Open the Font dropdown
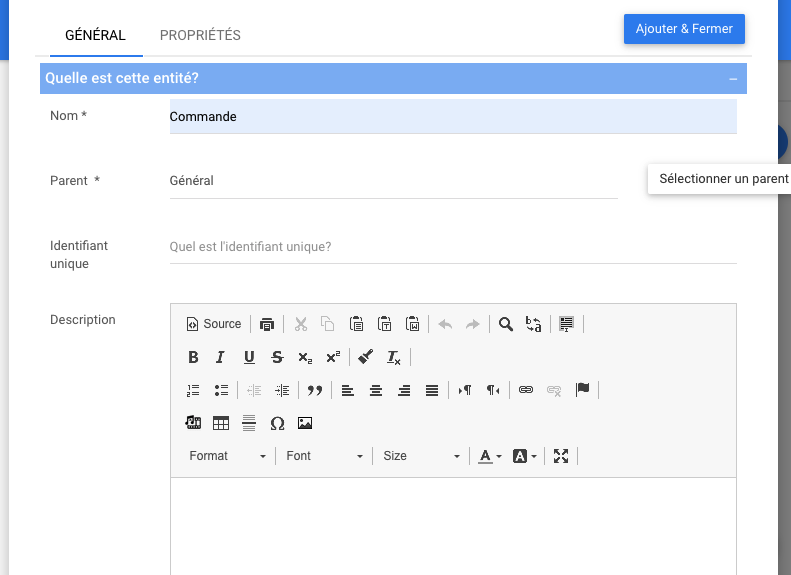 click(x=324, y=456)
